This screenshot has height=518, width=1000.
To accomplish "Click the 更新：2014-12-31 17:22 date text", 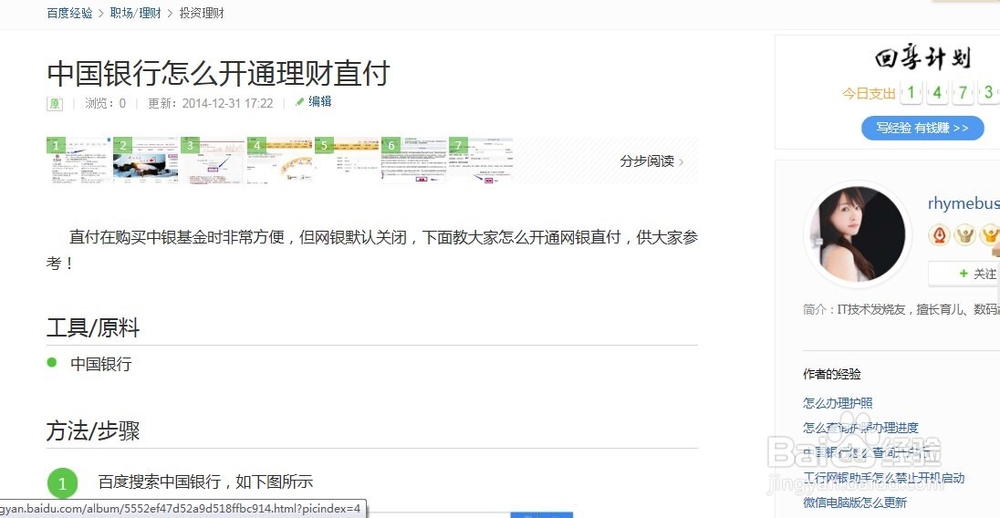I will (210, 103).
